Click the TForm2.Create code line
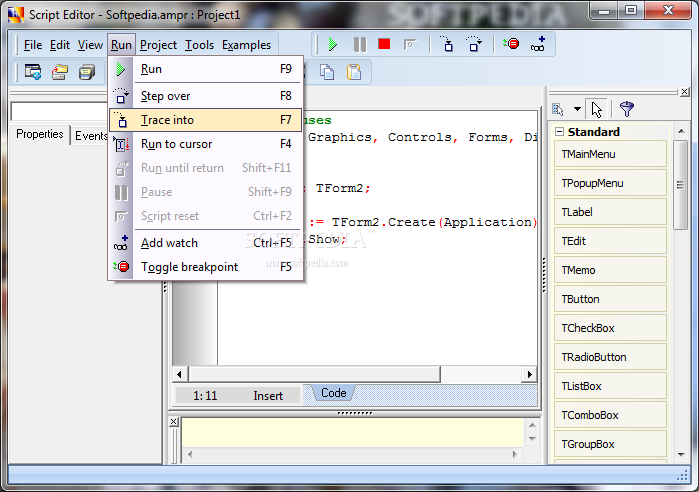 point(421,222)
